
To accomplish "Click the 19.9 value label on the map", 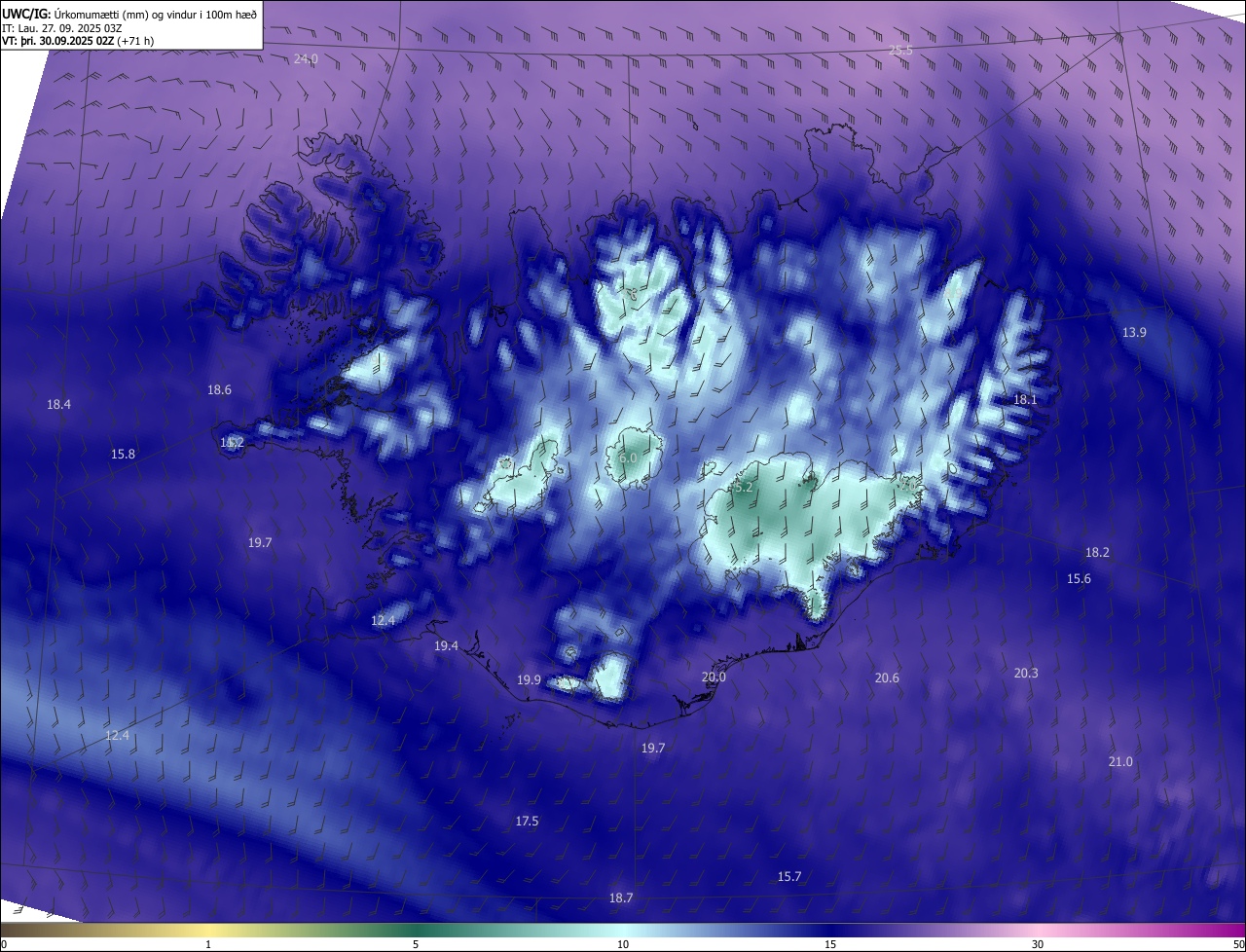I will click(x=529, y=680).
